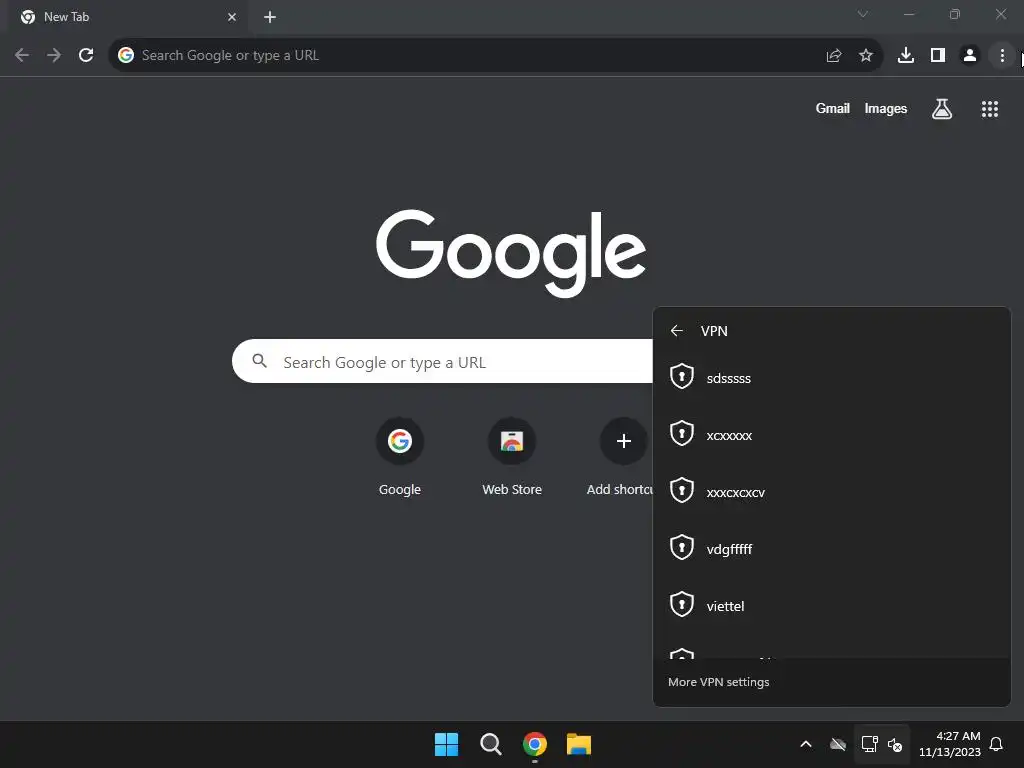Close the New Tab tab
The height and width of the screenshot is (768, 1024).
pos(232,17)
